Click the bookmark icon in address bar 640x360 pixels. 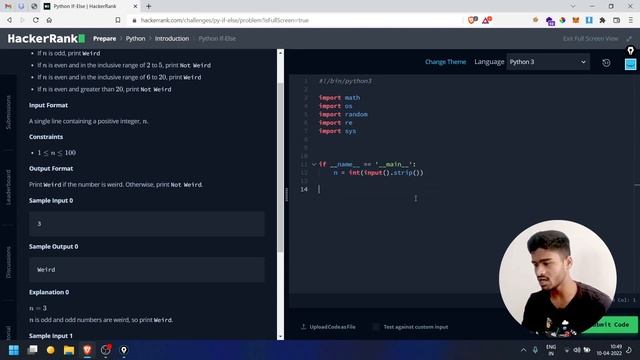118,20
